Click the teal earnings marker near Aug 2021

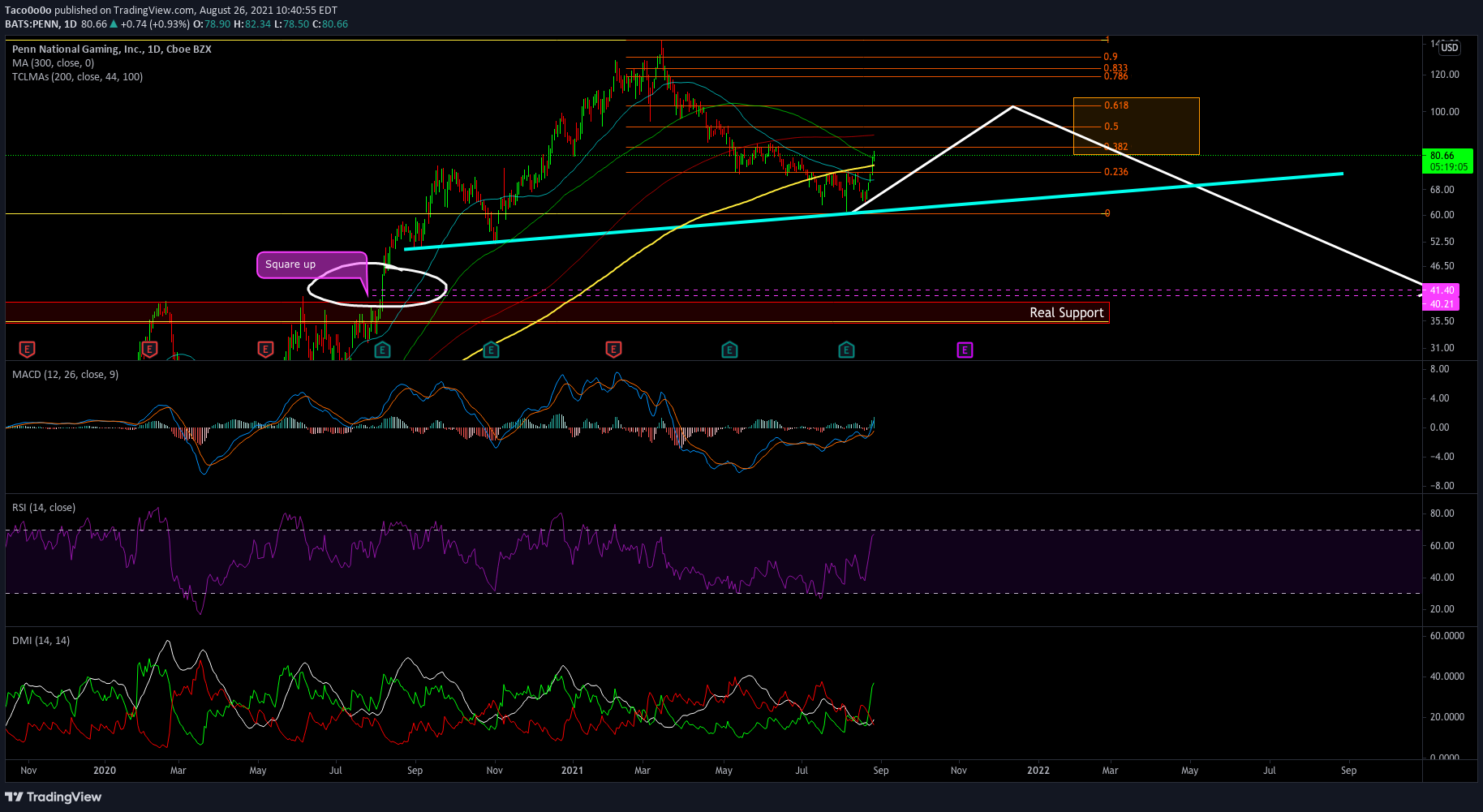846,350
